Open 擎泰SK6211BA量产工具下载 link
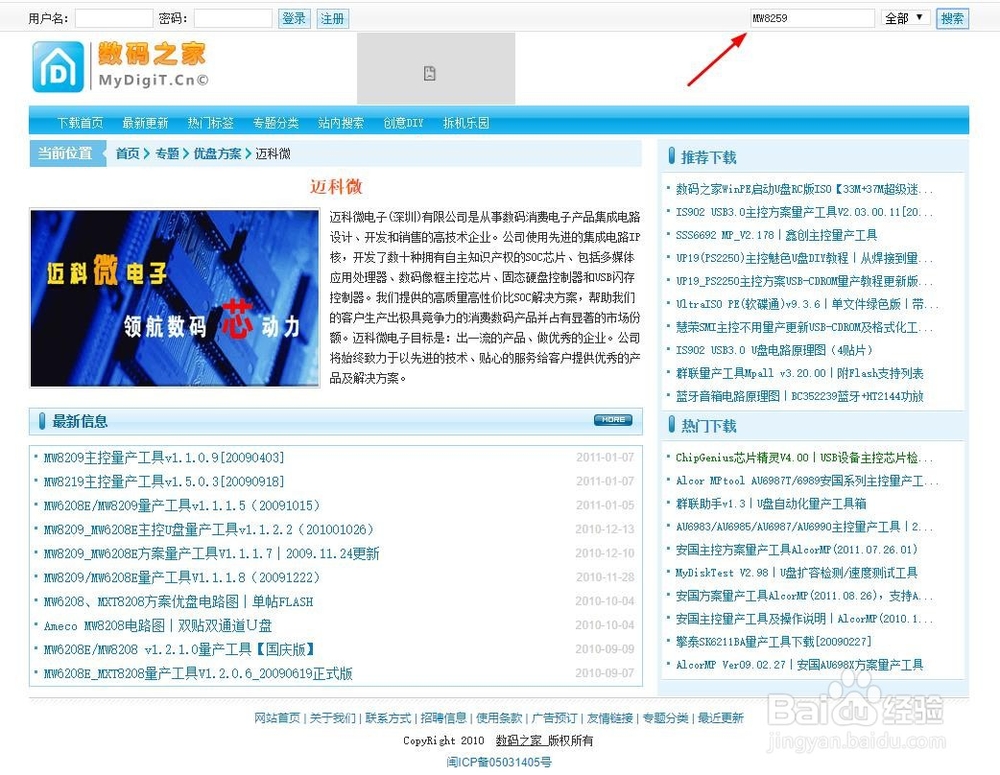 pos(773,641)
